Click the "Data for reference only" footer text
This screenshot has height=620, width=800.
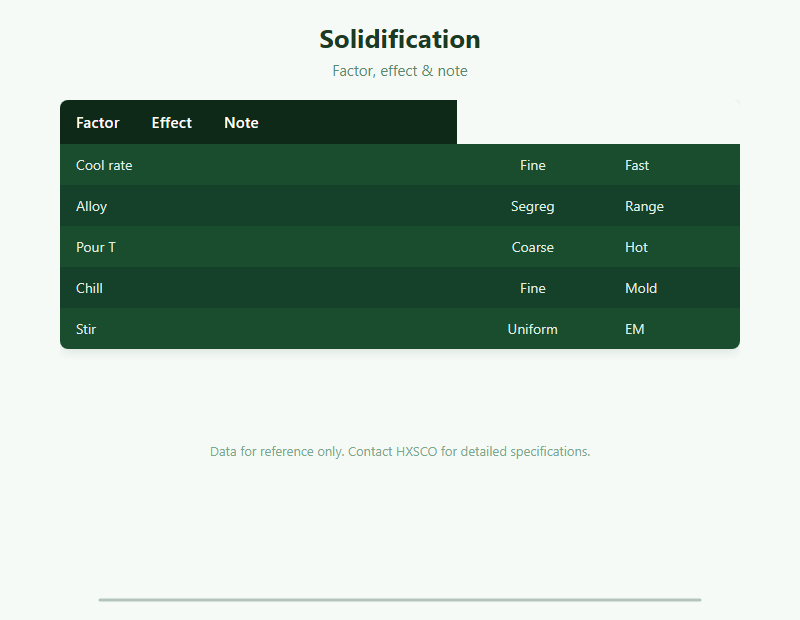[x=400, y=452]
